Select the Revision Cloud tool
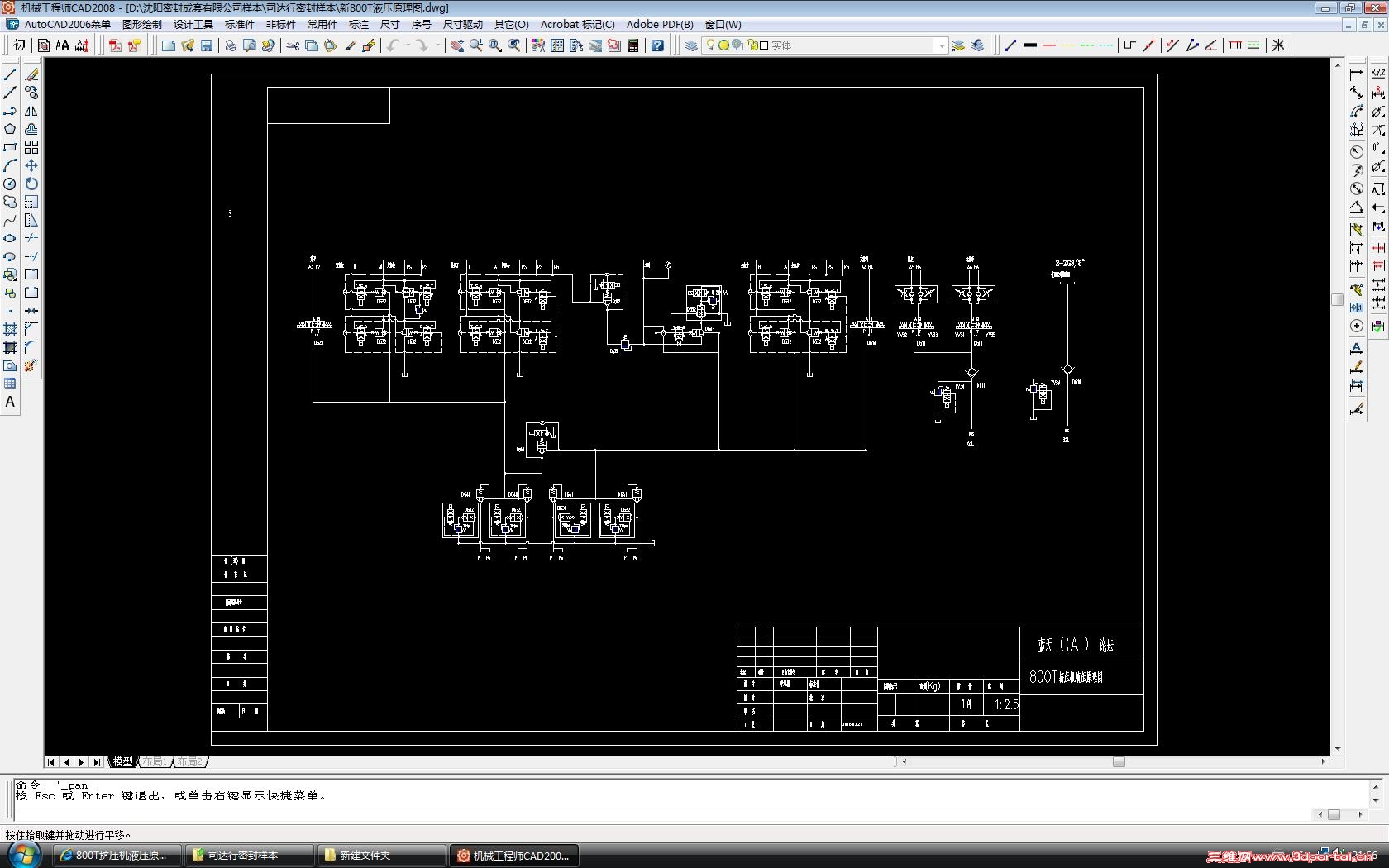Image resolution: width=1389 pixels, height=868 pixels. click(10, 202)
